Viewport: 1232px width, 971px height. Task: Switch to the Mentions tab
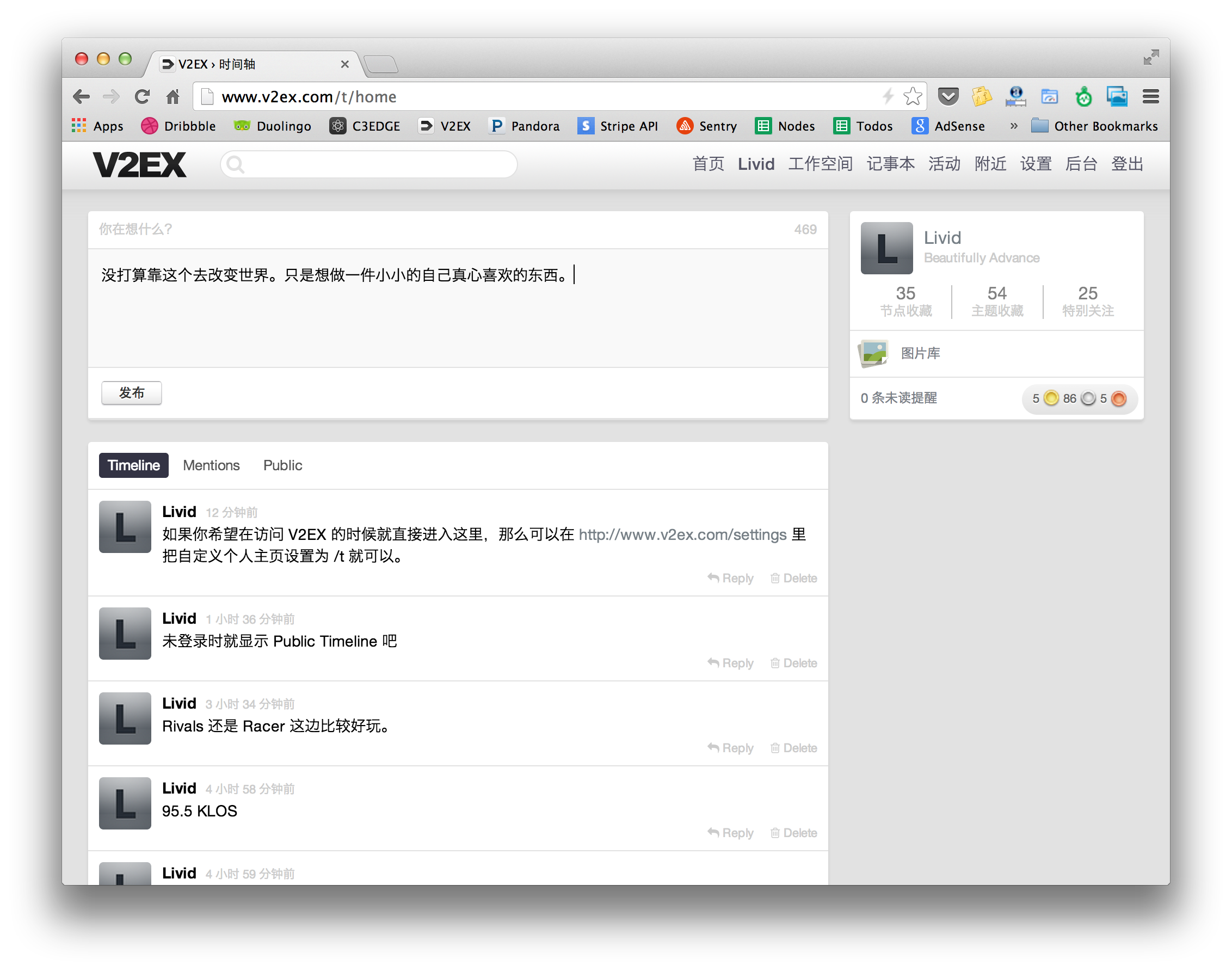[211, 465]
